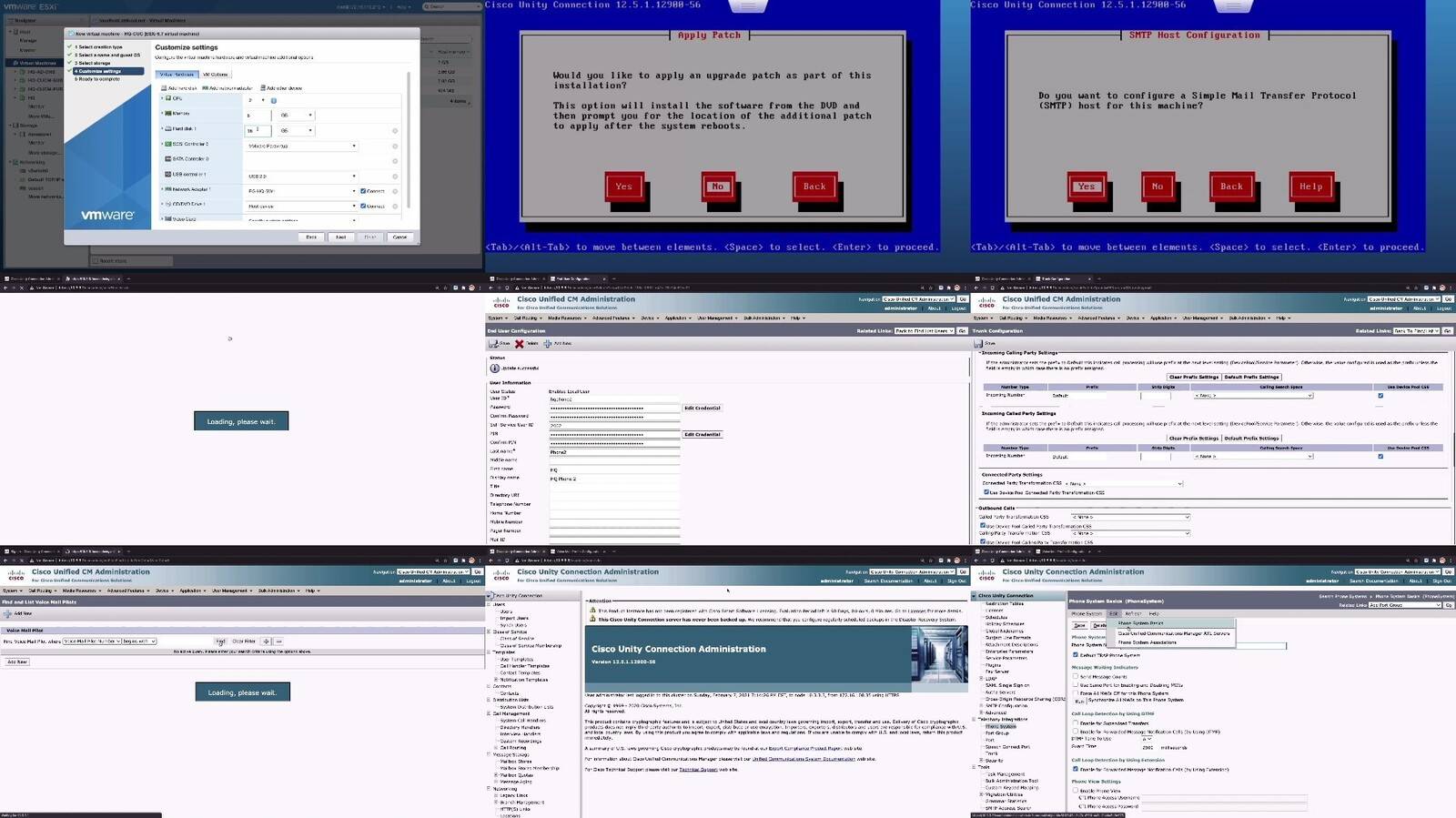Image resolution: width=1456 pixels, height=818 pixels.
Task: Click the Cisco logo on End User Configuration page
Action: pos(501,302)
